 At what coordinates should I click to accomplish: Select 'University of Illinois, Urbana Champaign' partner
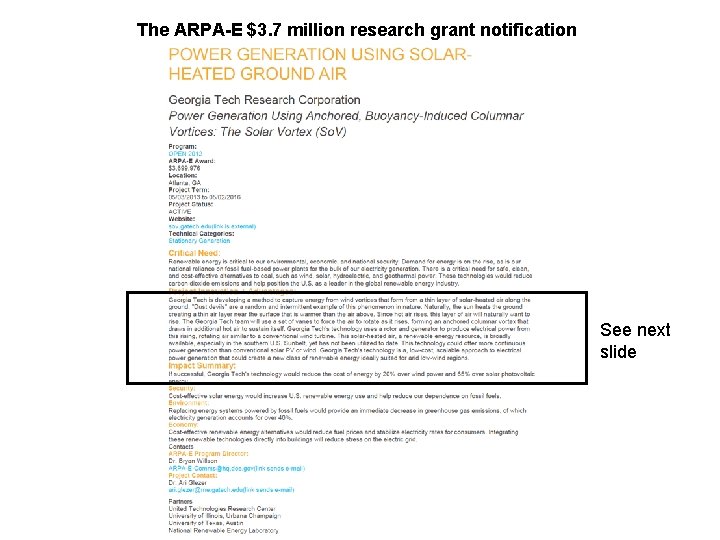coord(225,516)
